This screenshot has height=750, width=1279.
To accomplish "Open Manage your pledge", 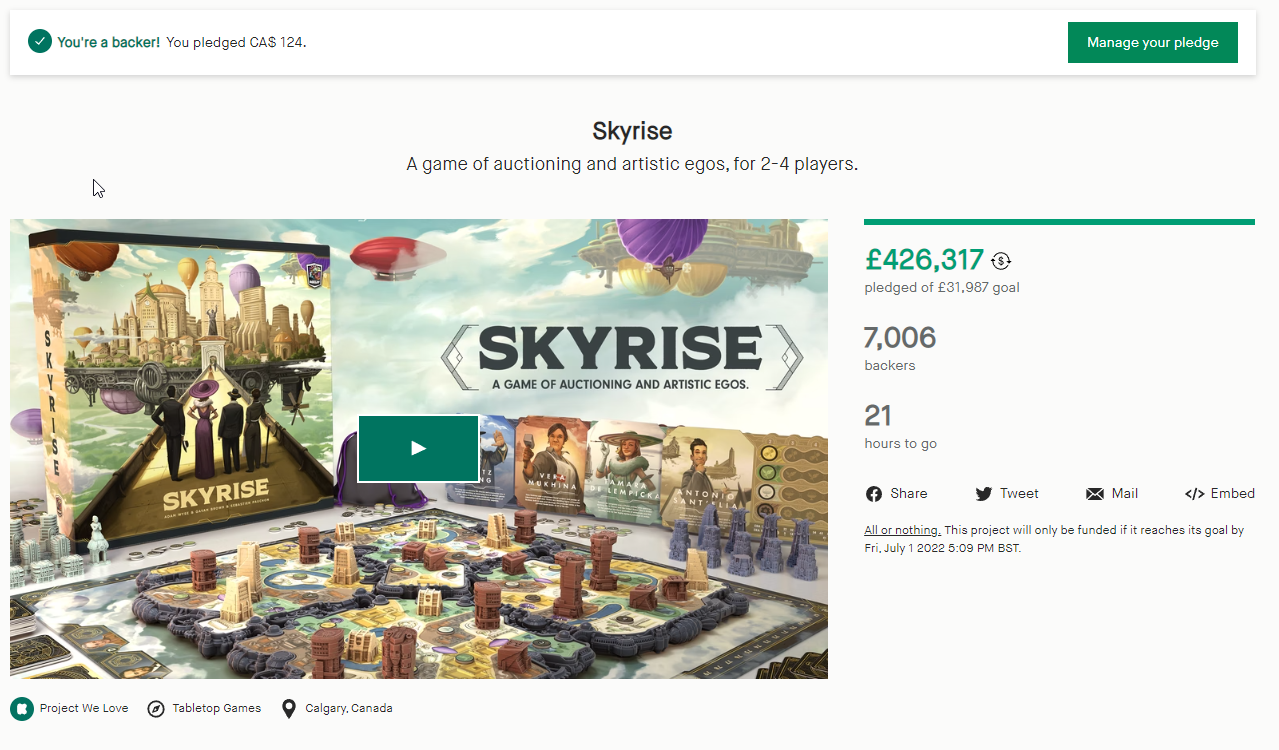I will (1153, 42).
